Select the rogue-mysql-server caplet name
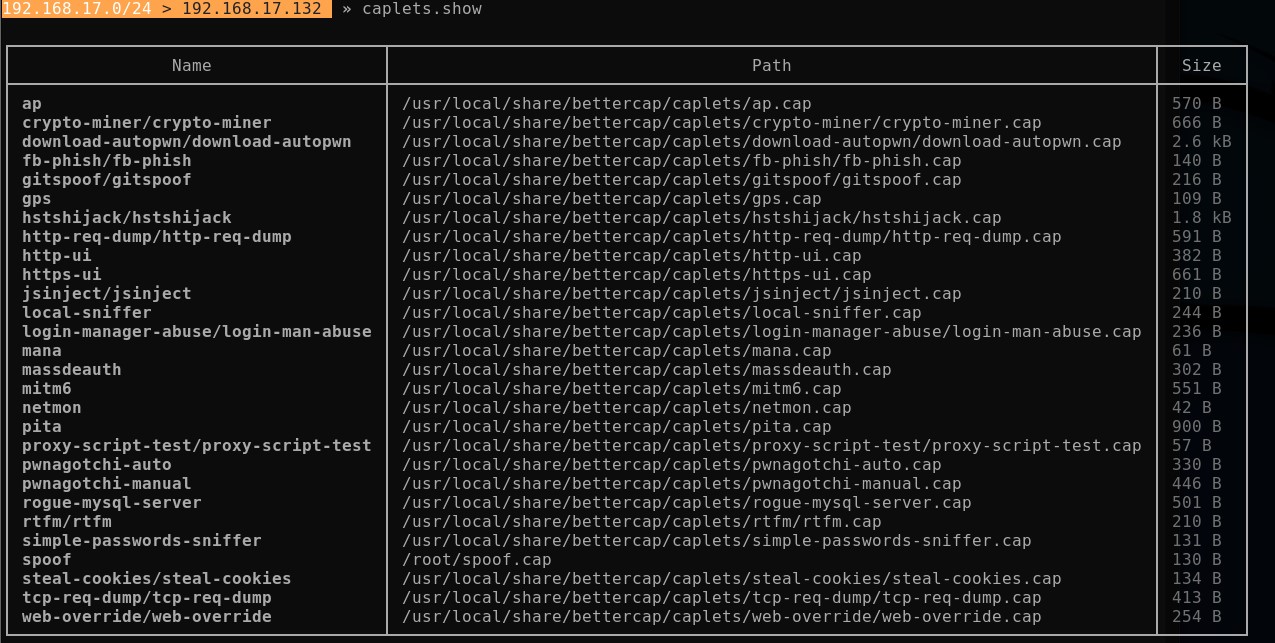The width and height of the screenshot is (1275, 643). click(x=111, y=503)
